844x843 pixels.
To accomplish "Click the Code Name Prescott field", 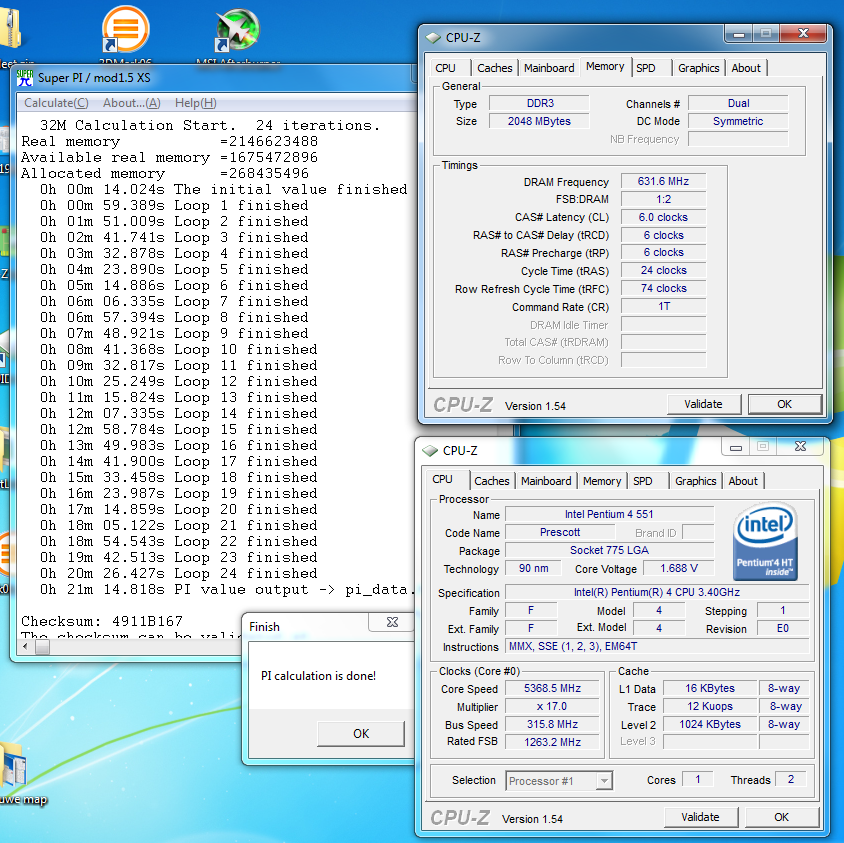I will pyautogui.click(x=560, y=532).
